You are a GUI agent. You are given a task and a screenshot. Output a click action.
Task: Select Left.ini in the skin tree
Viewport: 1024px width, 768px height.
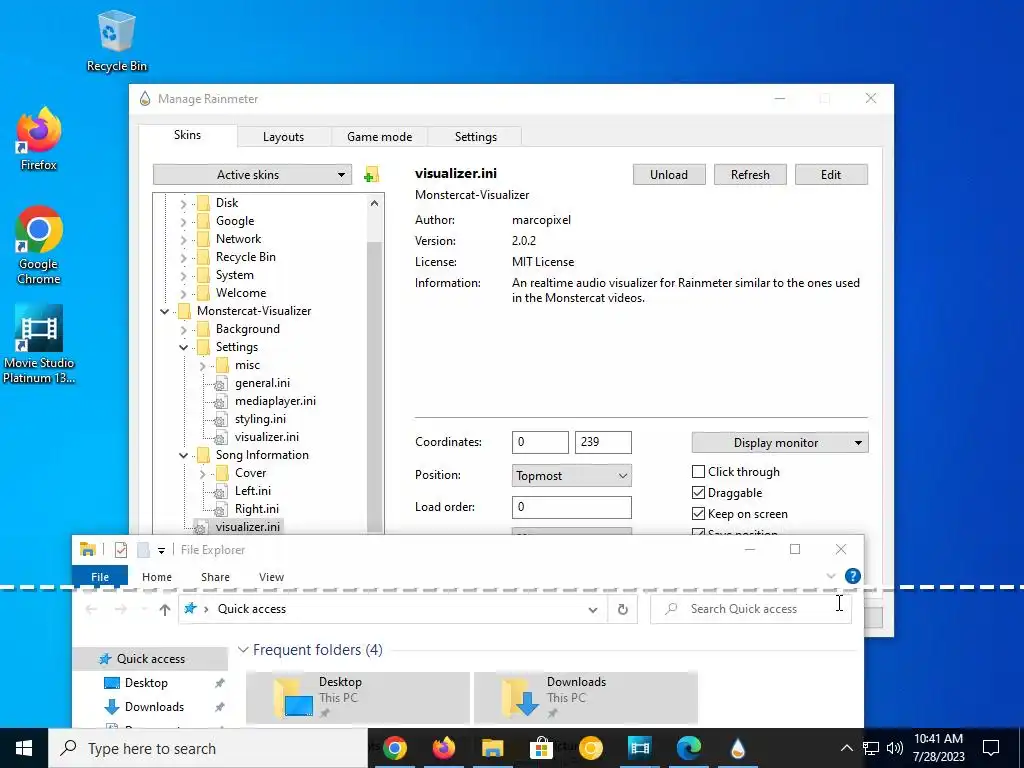coord(253,491)
